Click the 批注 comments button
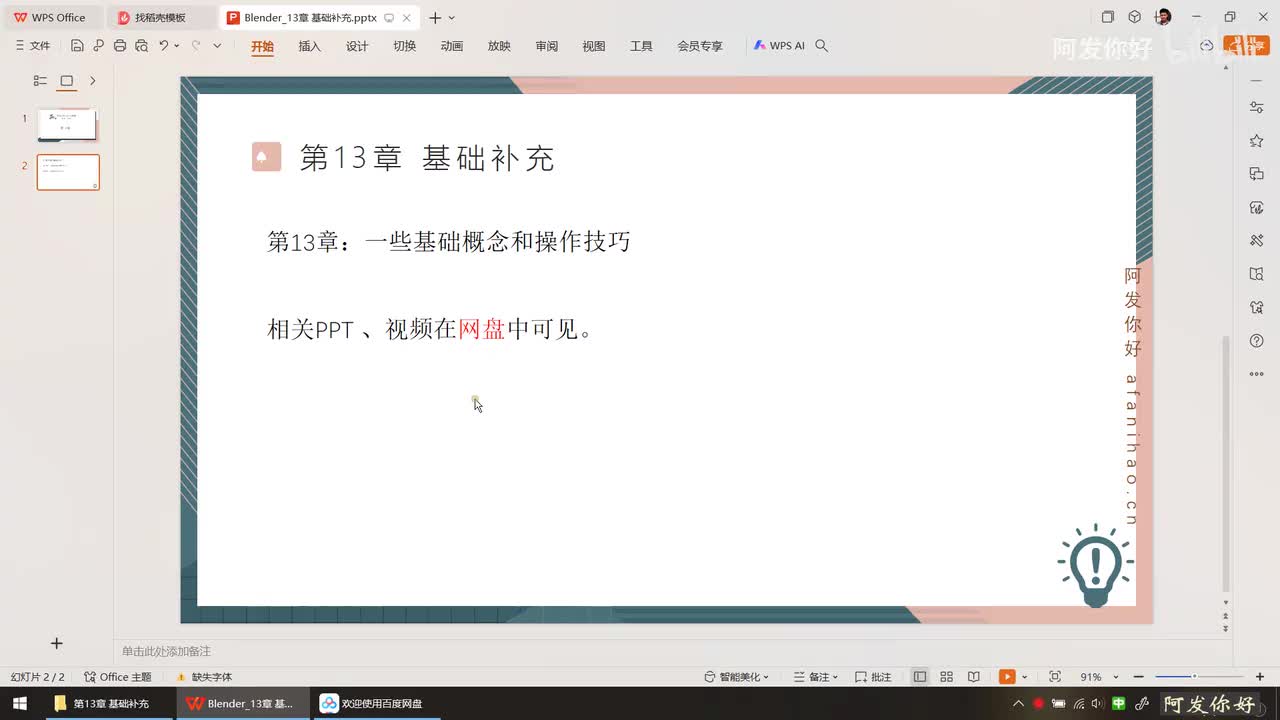The height and width of the screenshot is (720, 1280). (873, 677)
